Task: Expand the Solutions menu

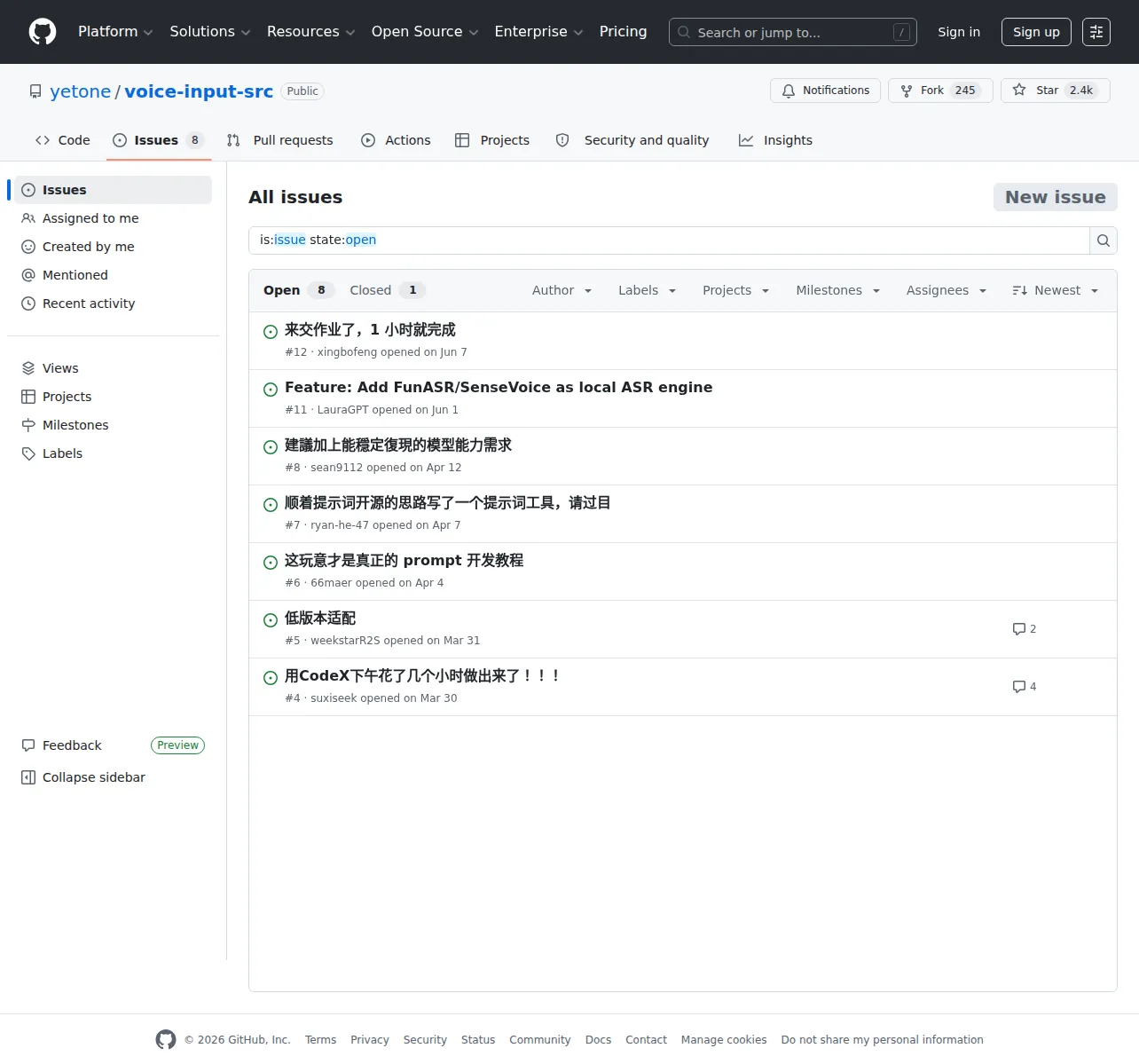Action: pos(210,32)
